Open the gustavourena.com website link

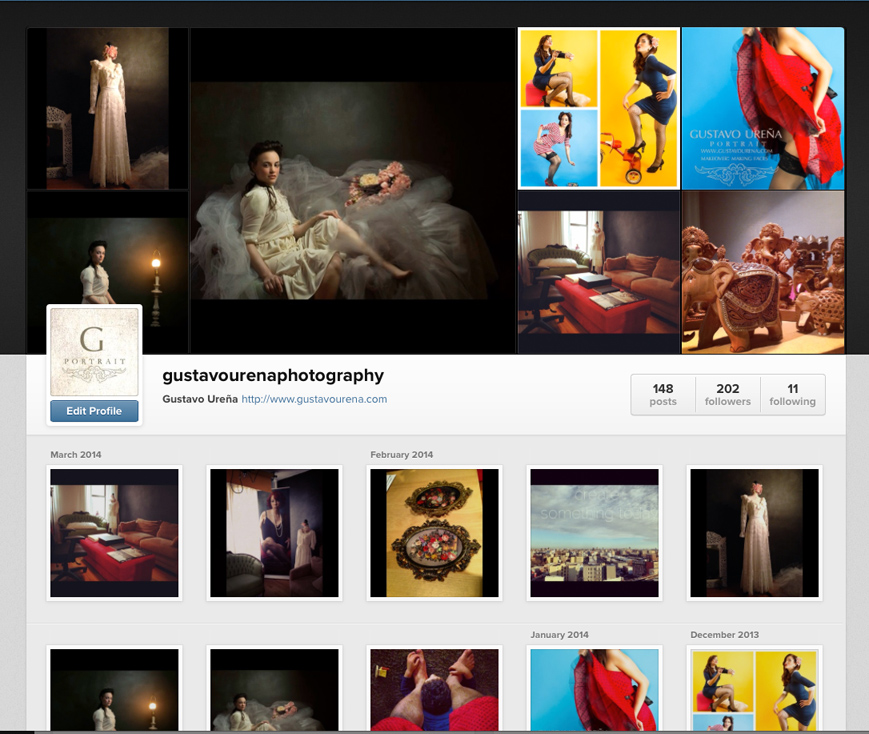click(314, 399)
